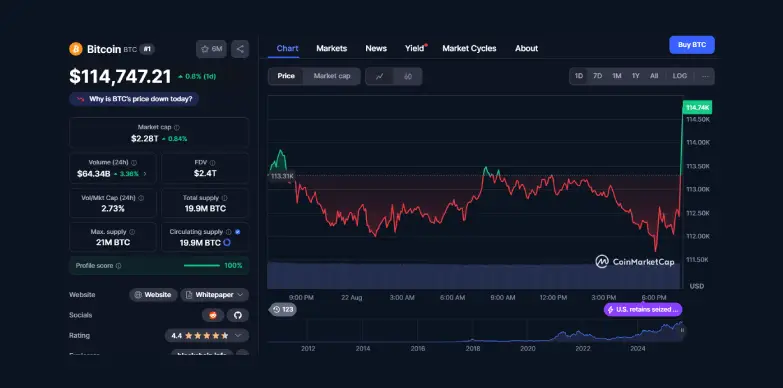Click the Max. supply info icon
This screenshot has width=783, height=388.
pos(132,232)
